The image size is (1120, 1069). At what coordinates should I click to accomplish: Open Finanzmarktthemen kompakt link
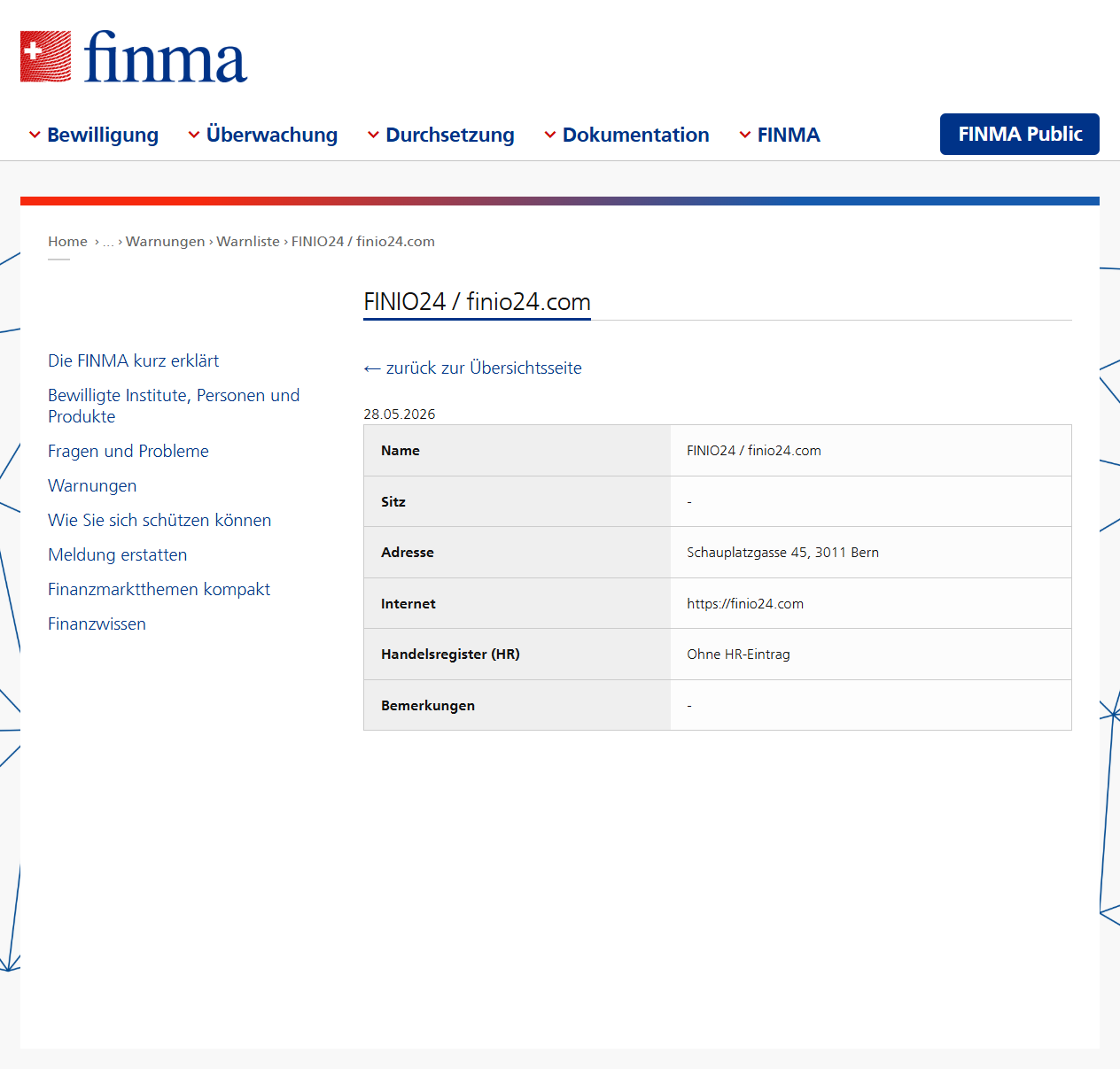click(x=159, y=589)
